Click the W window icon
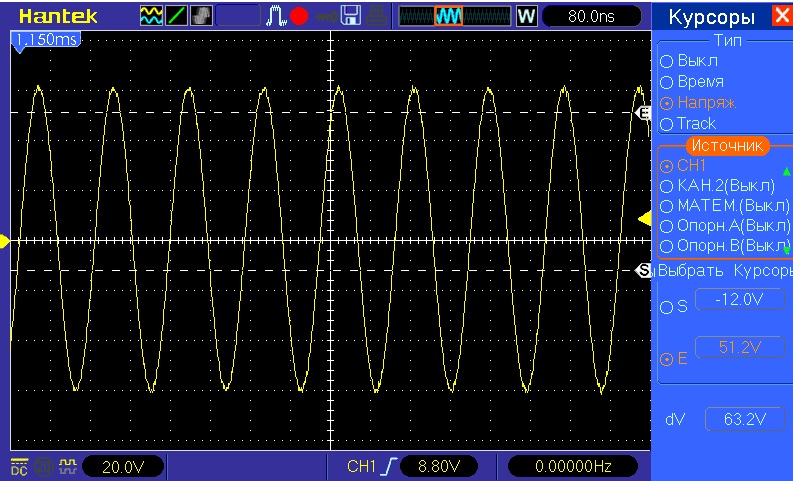 click(x=527, y=16)
